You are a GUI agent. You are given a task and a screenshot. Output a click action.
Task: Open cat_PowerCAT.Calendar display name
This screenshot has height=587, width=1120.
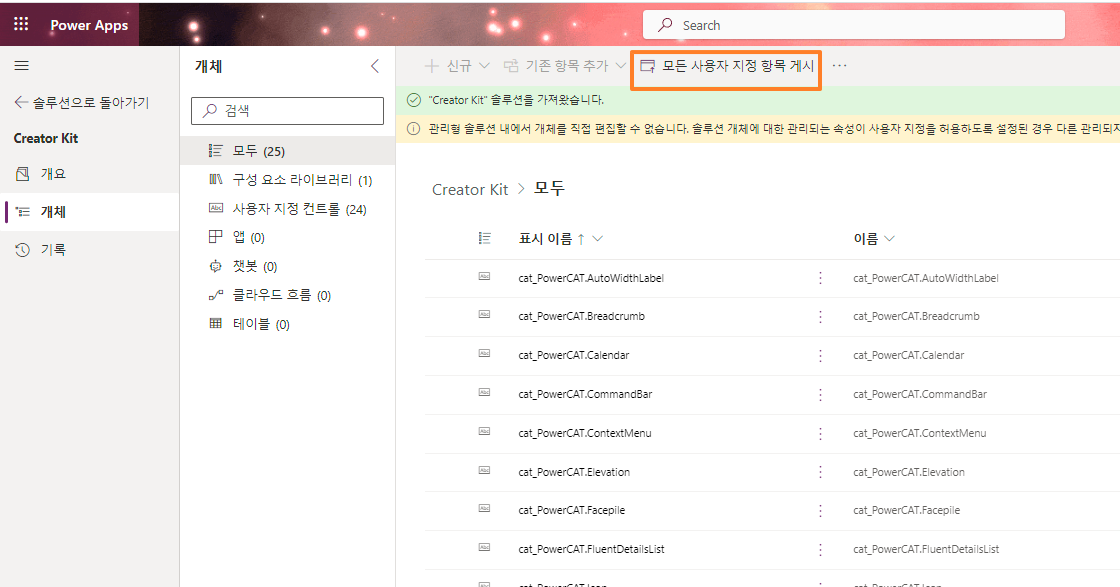[574, 355]
